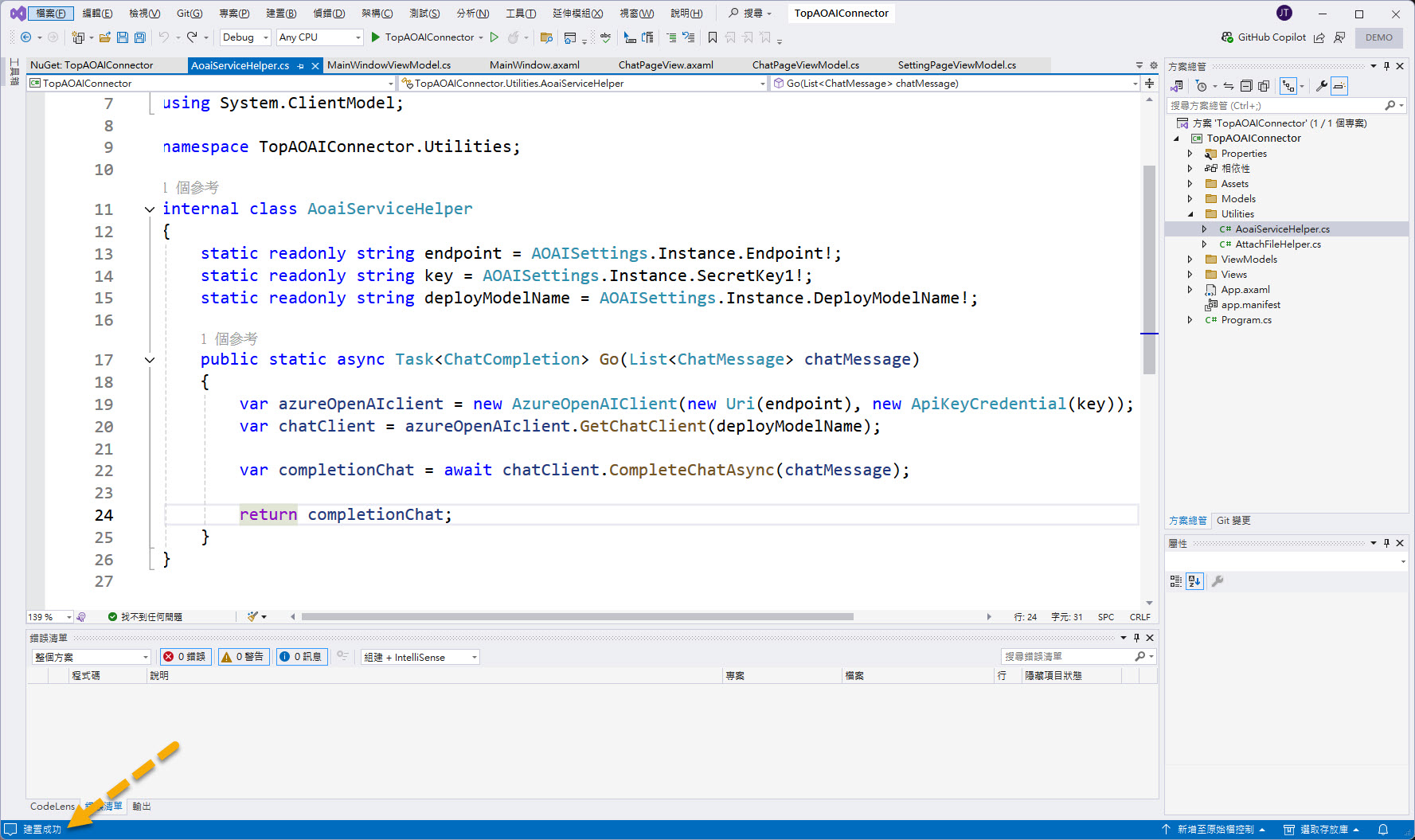Click Sync with Active Document arrows icon
This screenshot has height=840, width=1415.
pyautogui.click(x=1229, y=86)
